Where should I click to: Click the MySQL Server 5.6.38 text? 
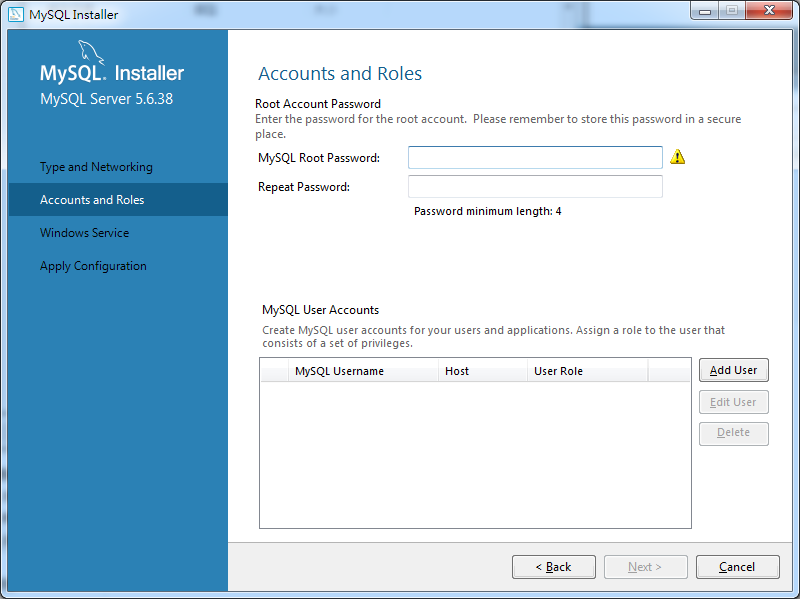pyautogui.click(x=107, y=98)
